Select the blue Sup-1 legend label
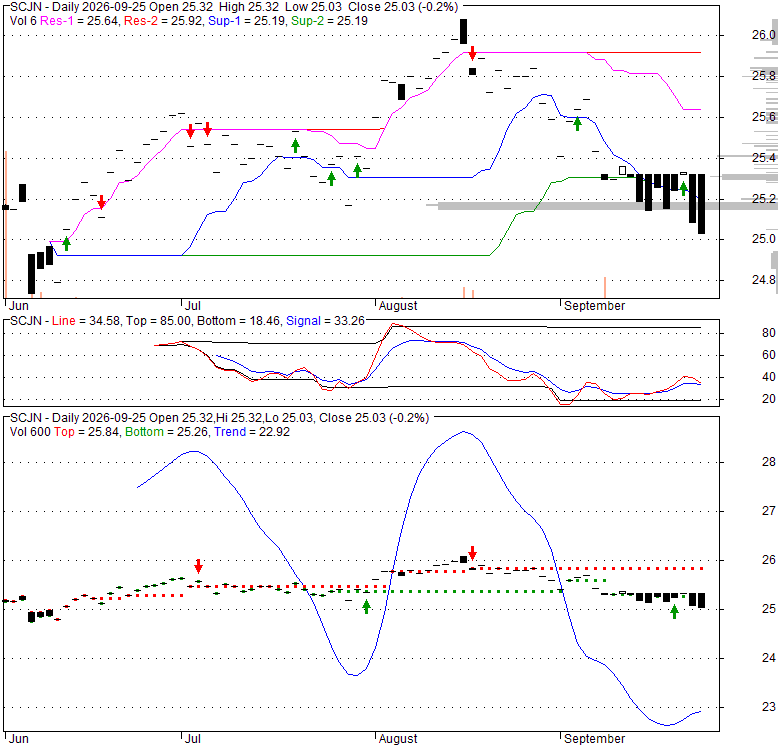The width and height of the screenshot is (780, 745). coord(224,21)
